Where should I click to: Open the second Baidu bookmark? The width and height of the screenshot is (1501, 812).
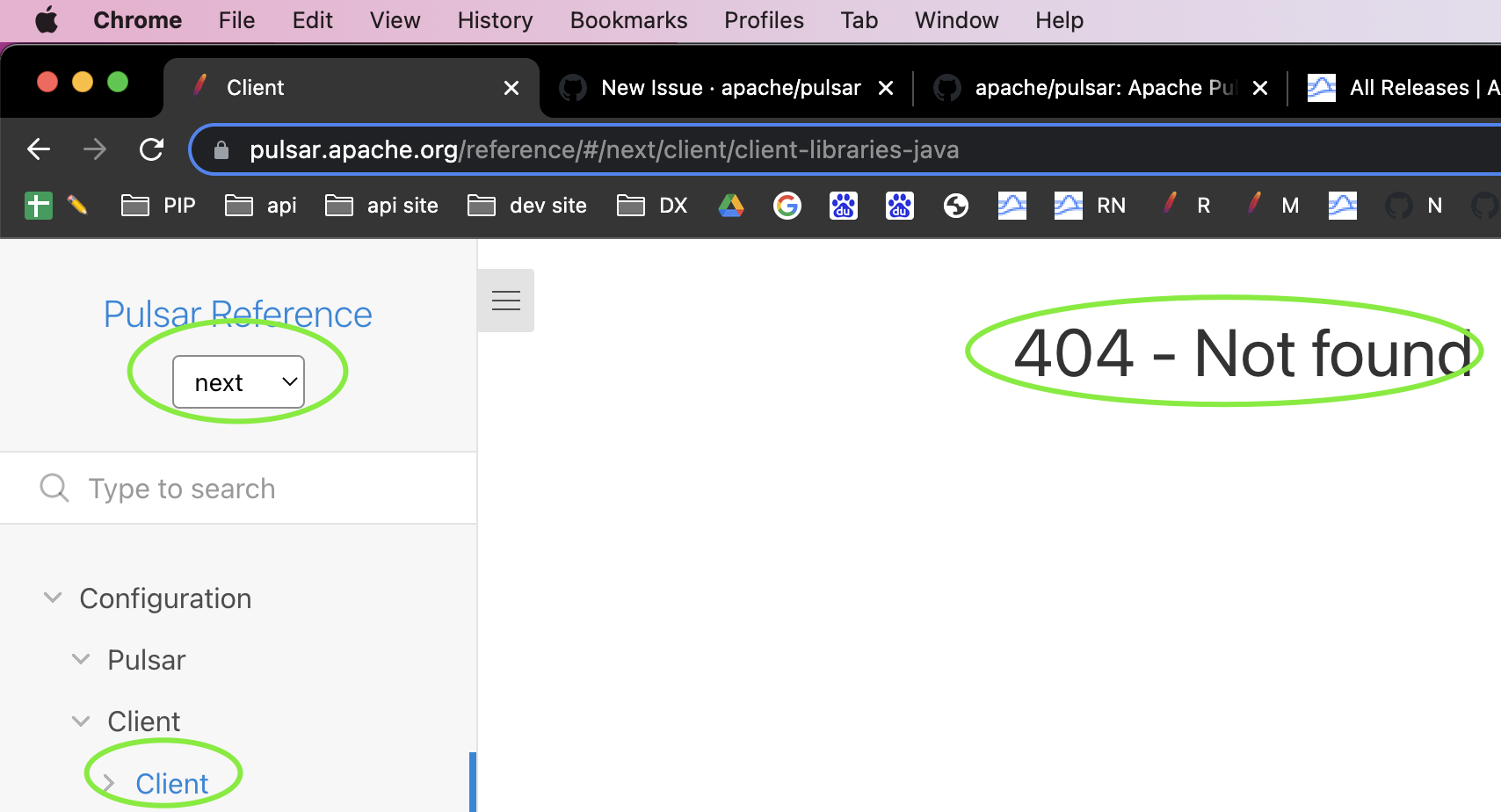(x=900, y=206)
